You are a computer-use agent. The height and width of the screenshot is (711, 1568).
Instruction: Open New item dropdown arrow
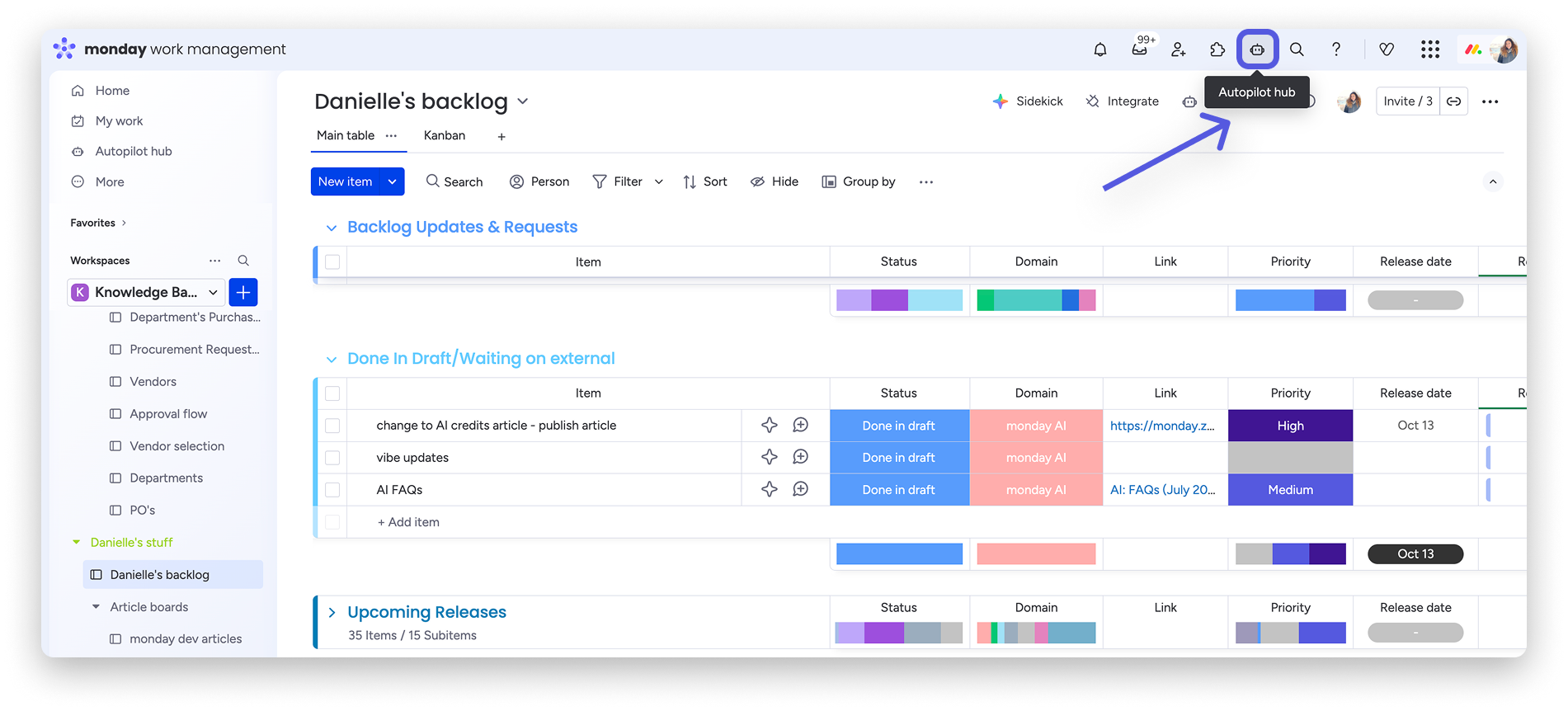coord(393,181)
